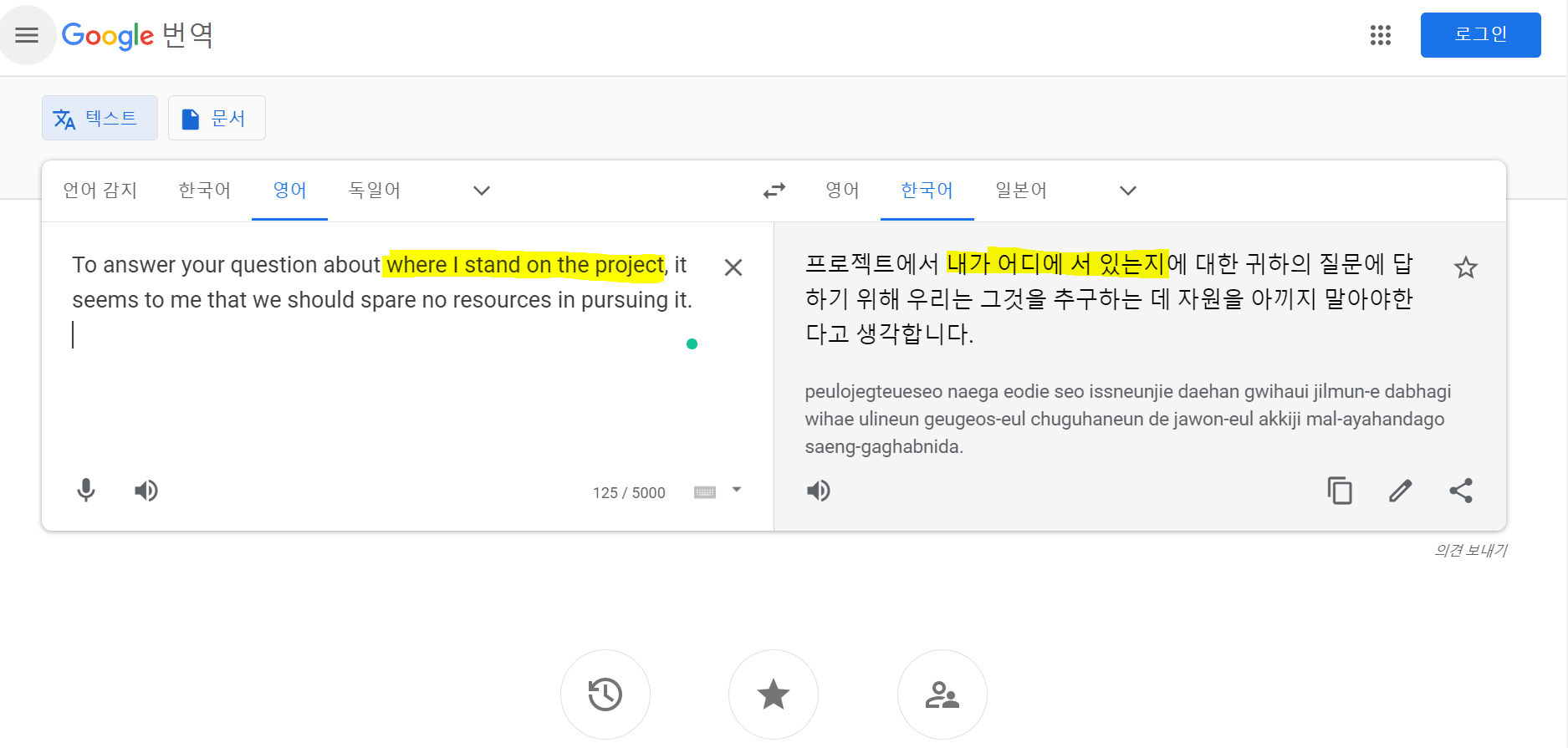Click the green Grammarly indicator dot
The image size is (1568, 748).
tap(692, 343)
